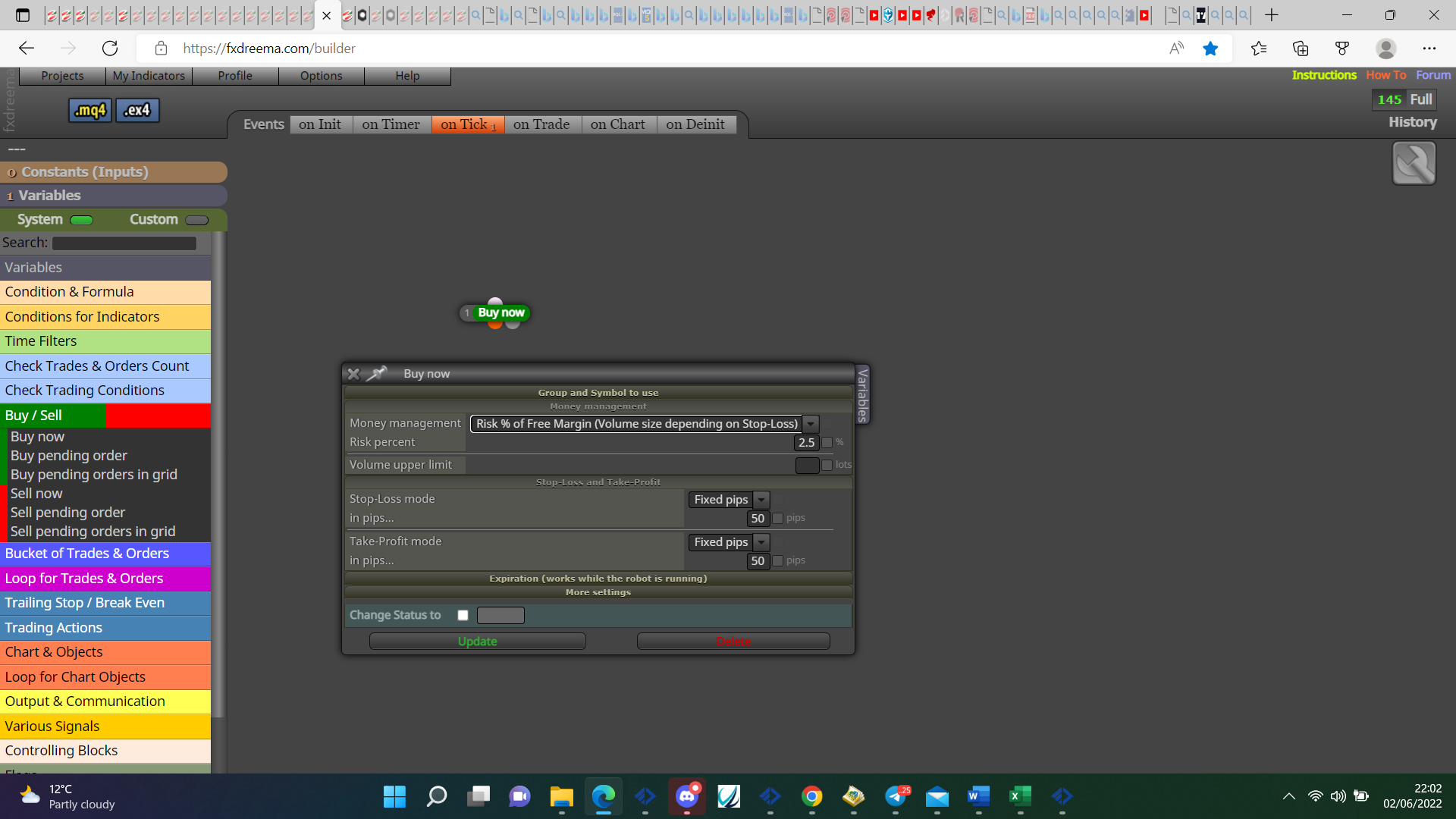Toggle the System blocks switch
The width and height of the screenshot is (1456, 819).
(x=81, y=220)
